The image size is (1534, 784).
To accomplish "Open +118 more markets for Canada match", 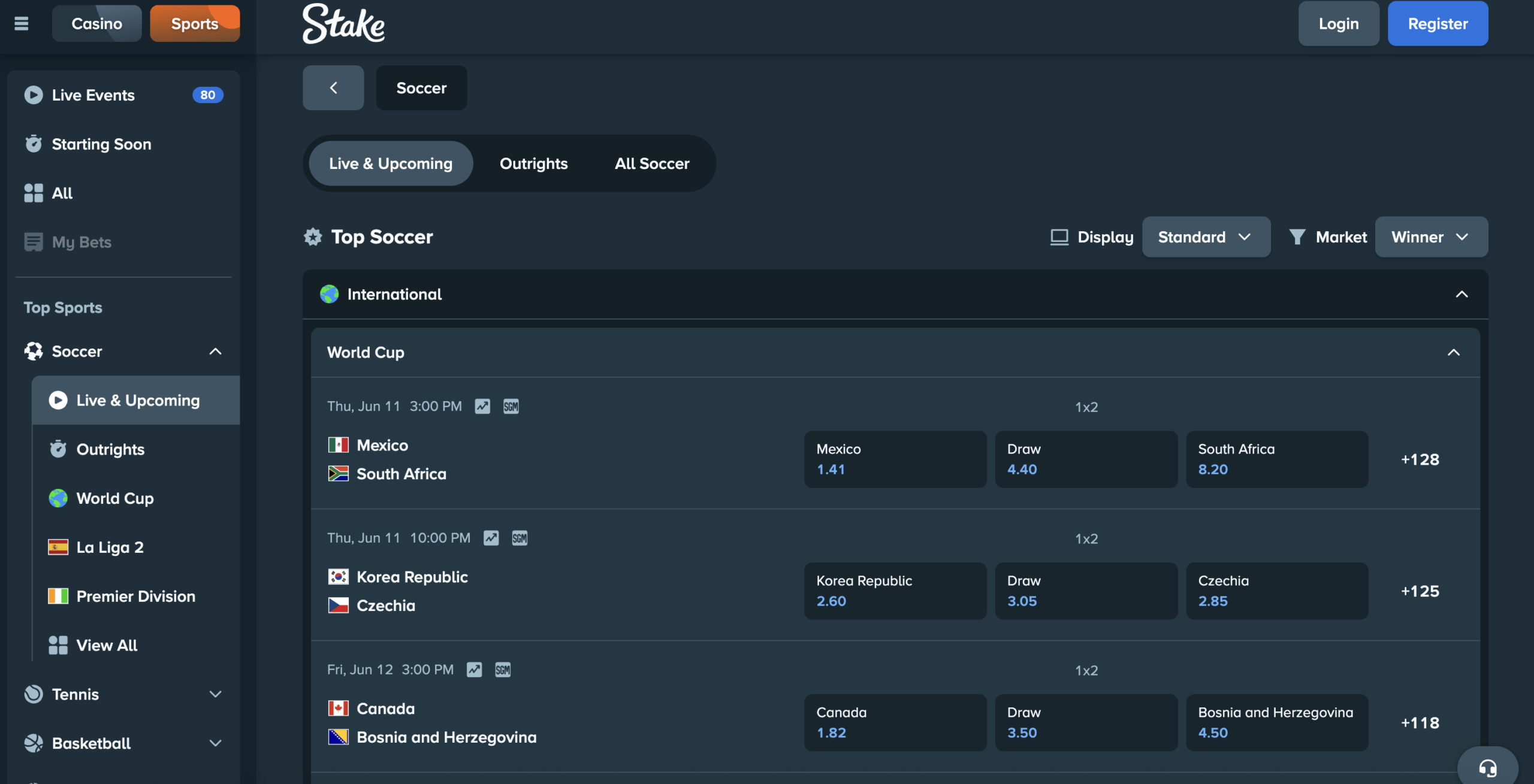I will [x=1420, y=723].
